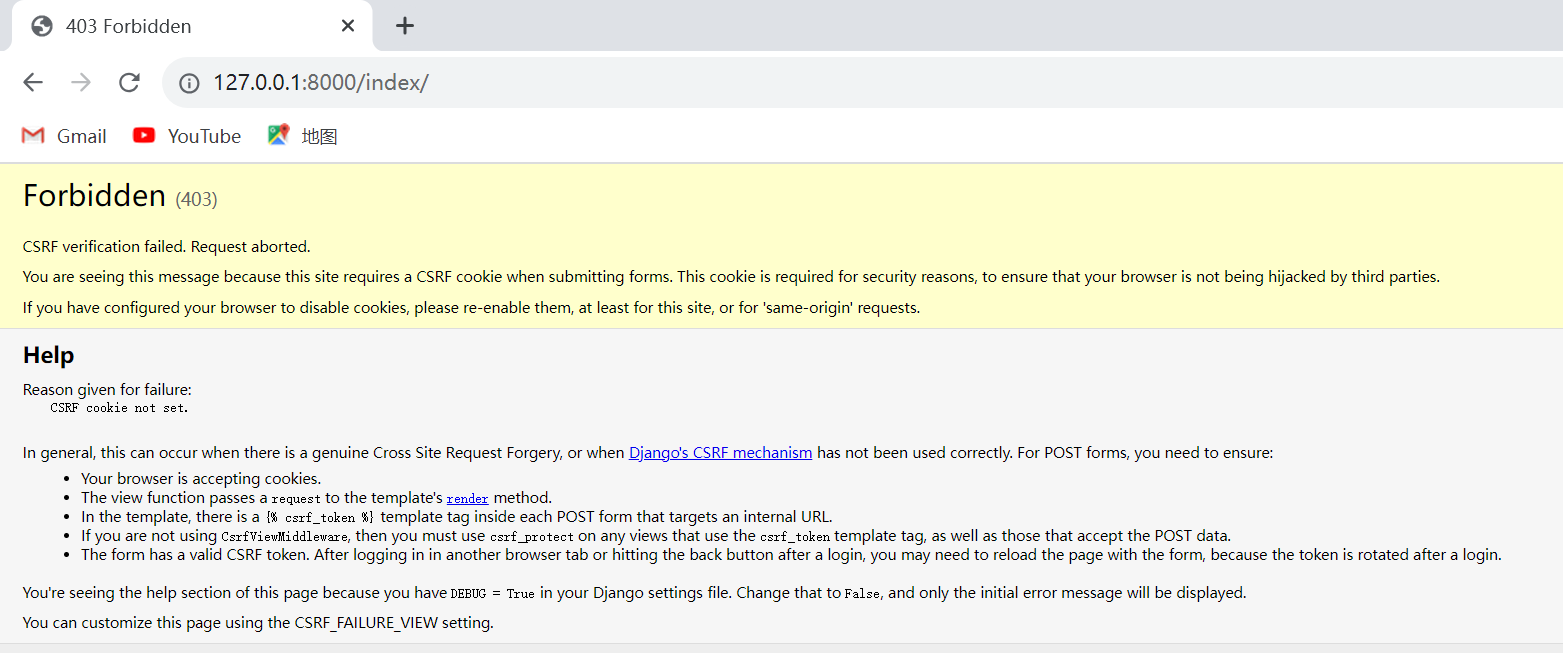Click the browser back arrow
The image size is (1563, 653).
click(x=33, y=83)
